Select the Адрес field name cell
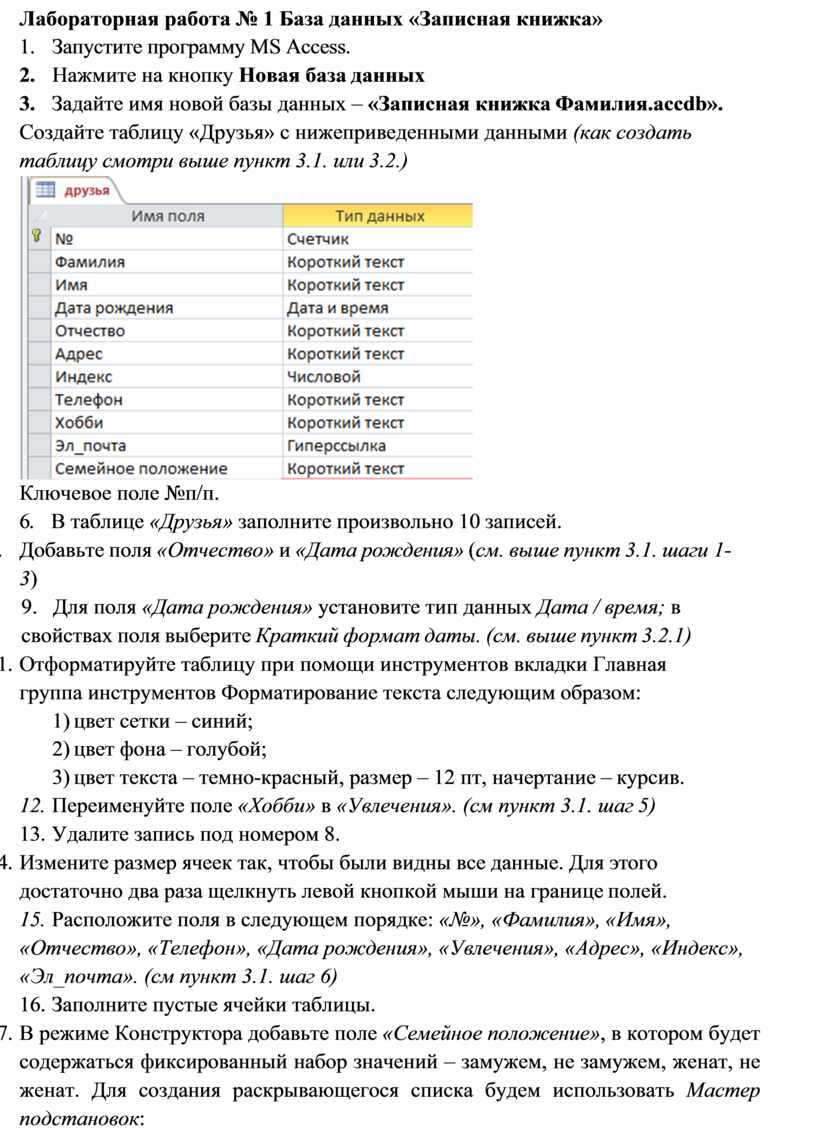816x1136 pixels. point(167,354)
